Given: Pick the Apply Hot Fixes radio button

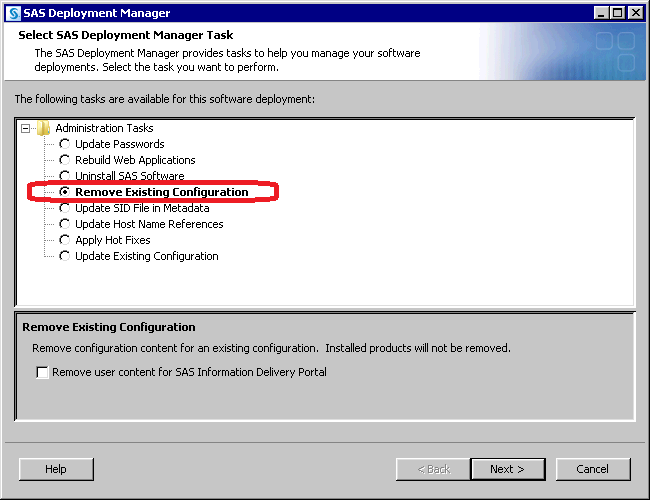Looking at the screenshot, I should 65,240.
